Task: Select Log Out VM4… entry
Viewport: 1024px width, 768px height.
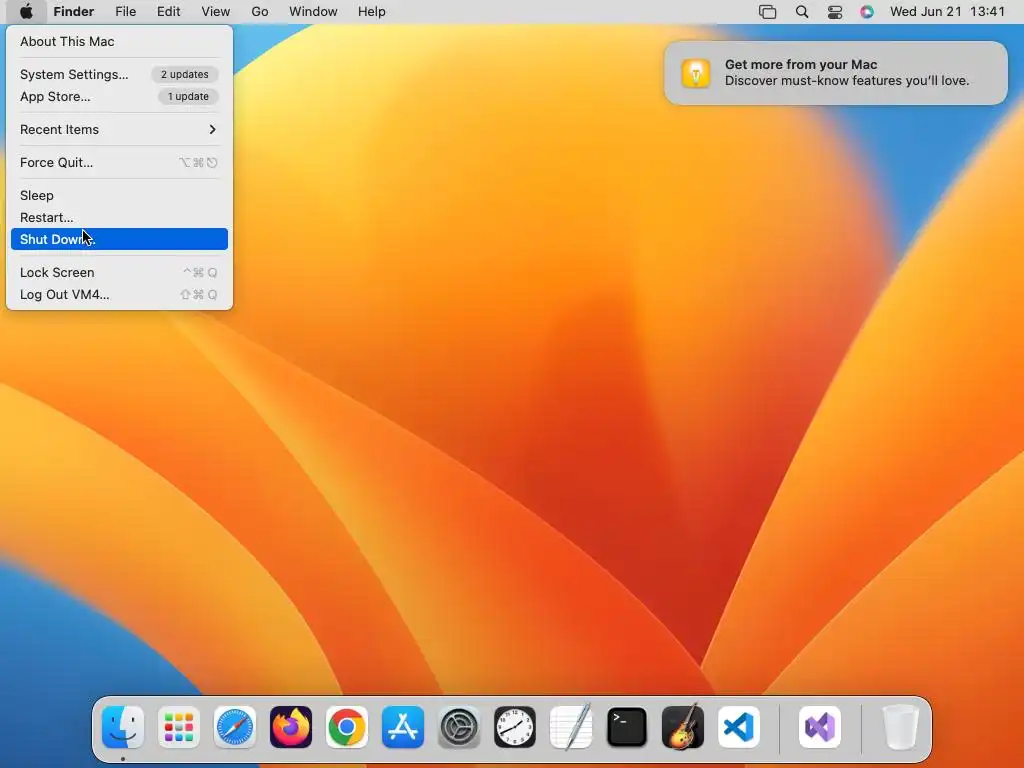Action: pos(119,295)
